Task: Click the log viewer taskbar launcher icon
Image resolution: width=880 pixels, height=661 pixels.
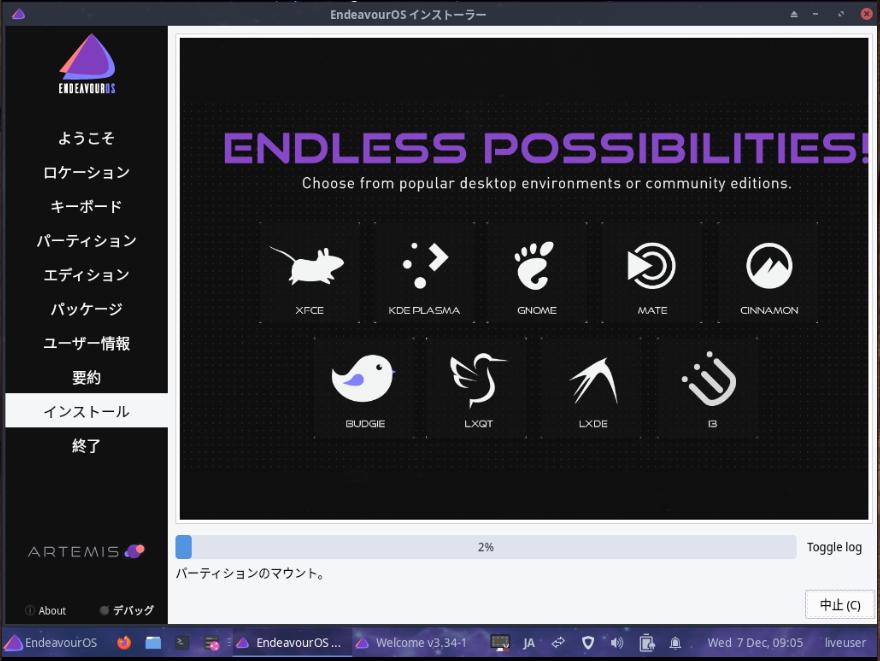Action: click(x=212, y=643)
